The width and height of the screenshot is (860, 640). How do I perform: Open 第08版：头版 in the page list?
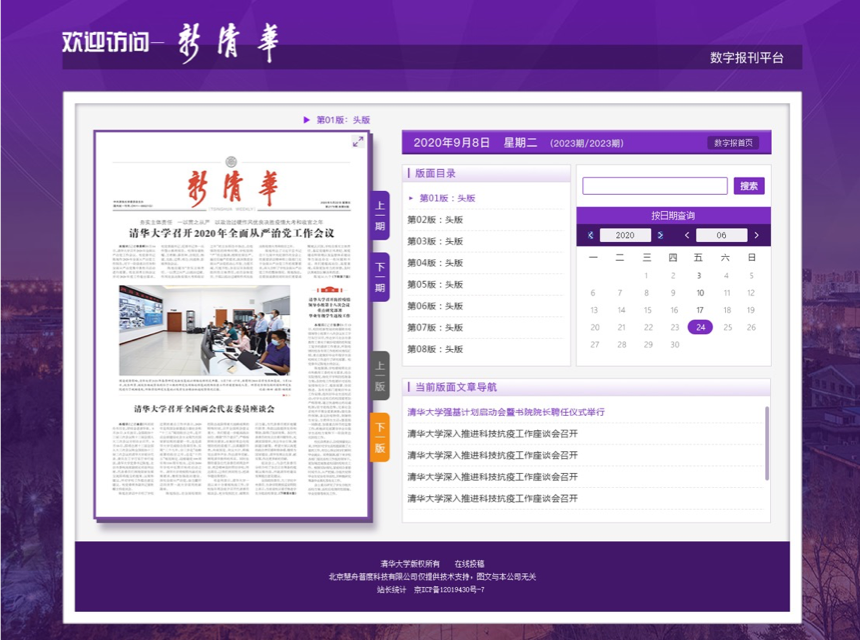(x=435, y=349)
